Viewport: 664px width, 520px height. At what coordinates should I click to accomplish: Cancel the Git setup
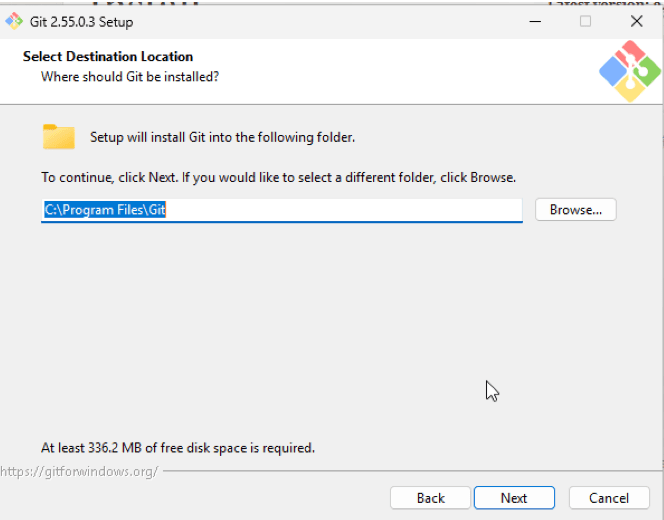click(609, 498)
